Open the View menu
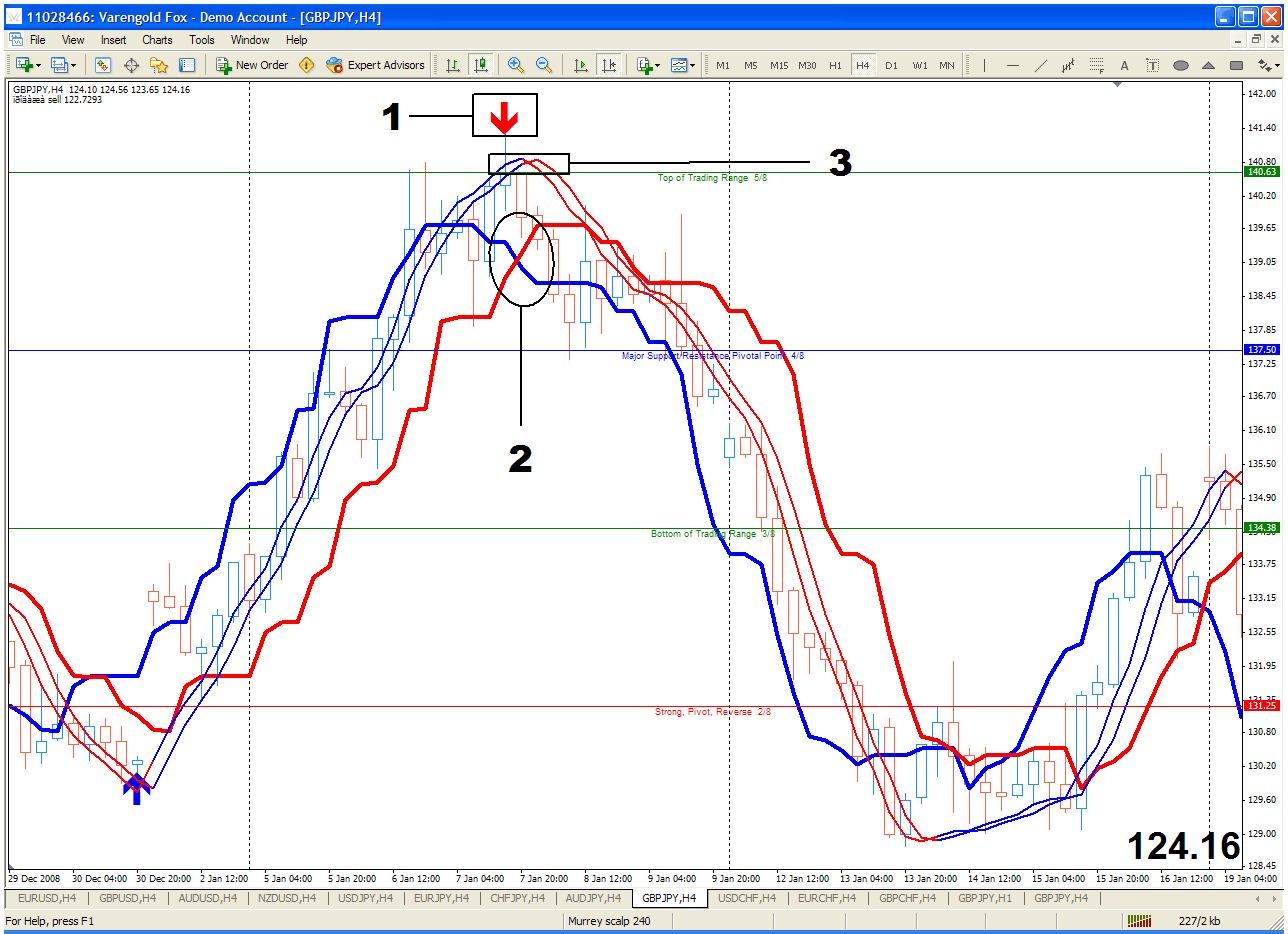This screenshot has width=1288, height=934. tap(73, 40)
